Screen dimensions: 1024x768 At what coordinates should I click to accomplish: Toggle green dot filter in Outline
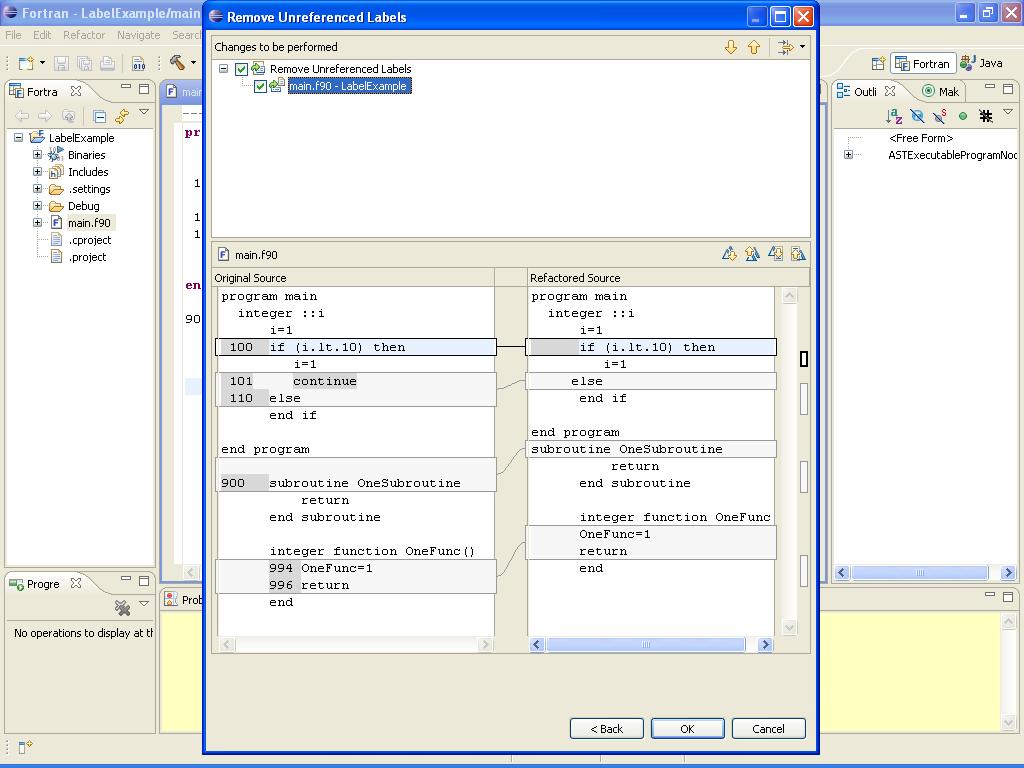point(963,116)
